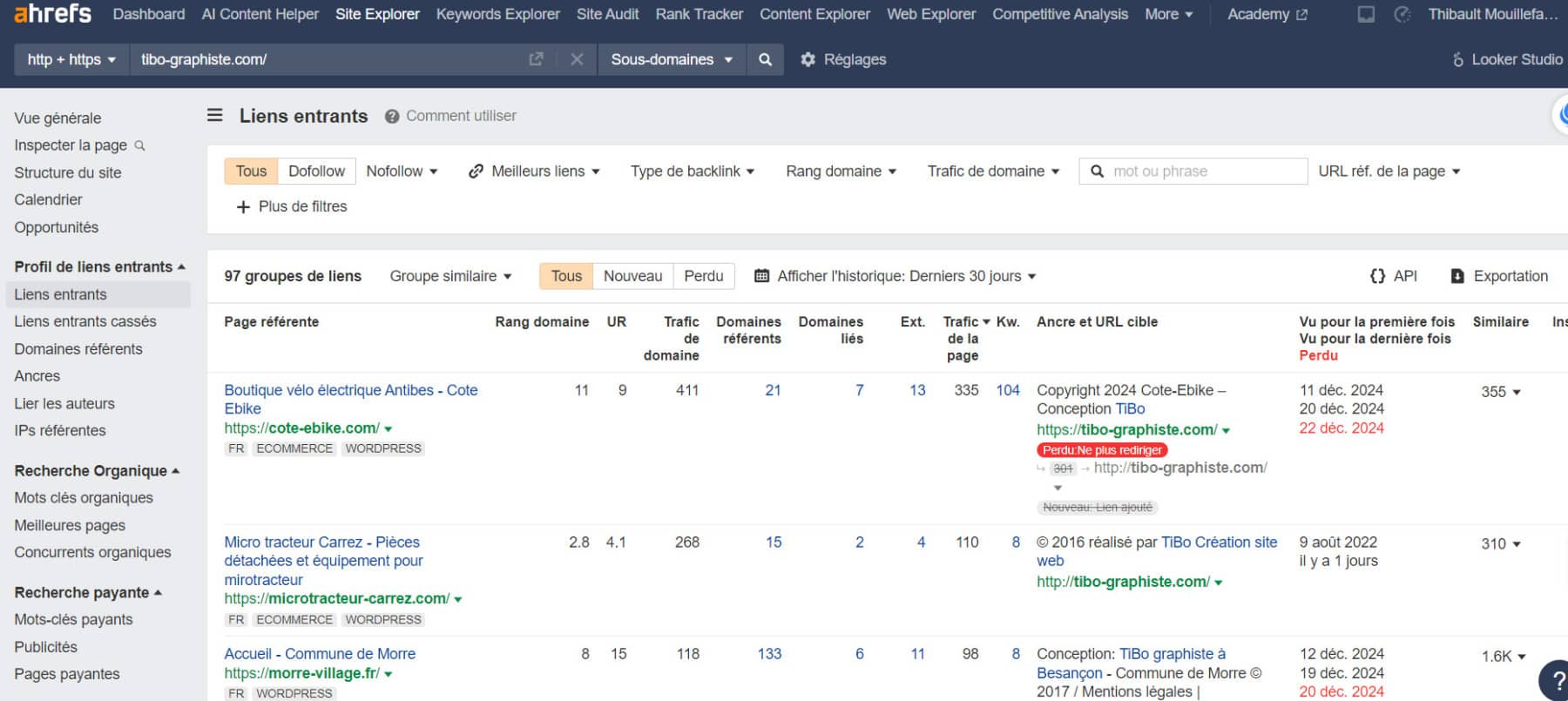The image size is (1568, 701).
Task: Open Academy external link
Action: 1267,14
